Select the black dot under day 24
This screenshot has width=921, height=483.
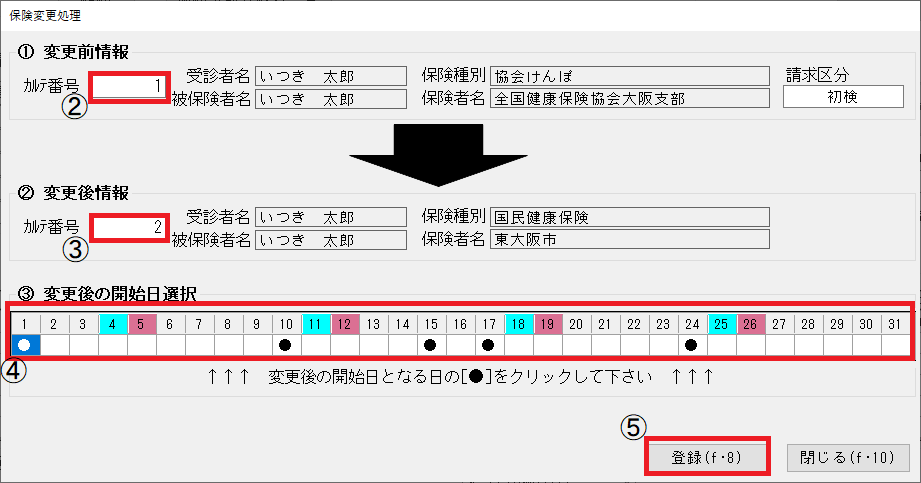pyautogui.click(x=691, y=345)
